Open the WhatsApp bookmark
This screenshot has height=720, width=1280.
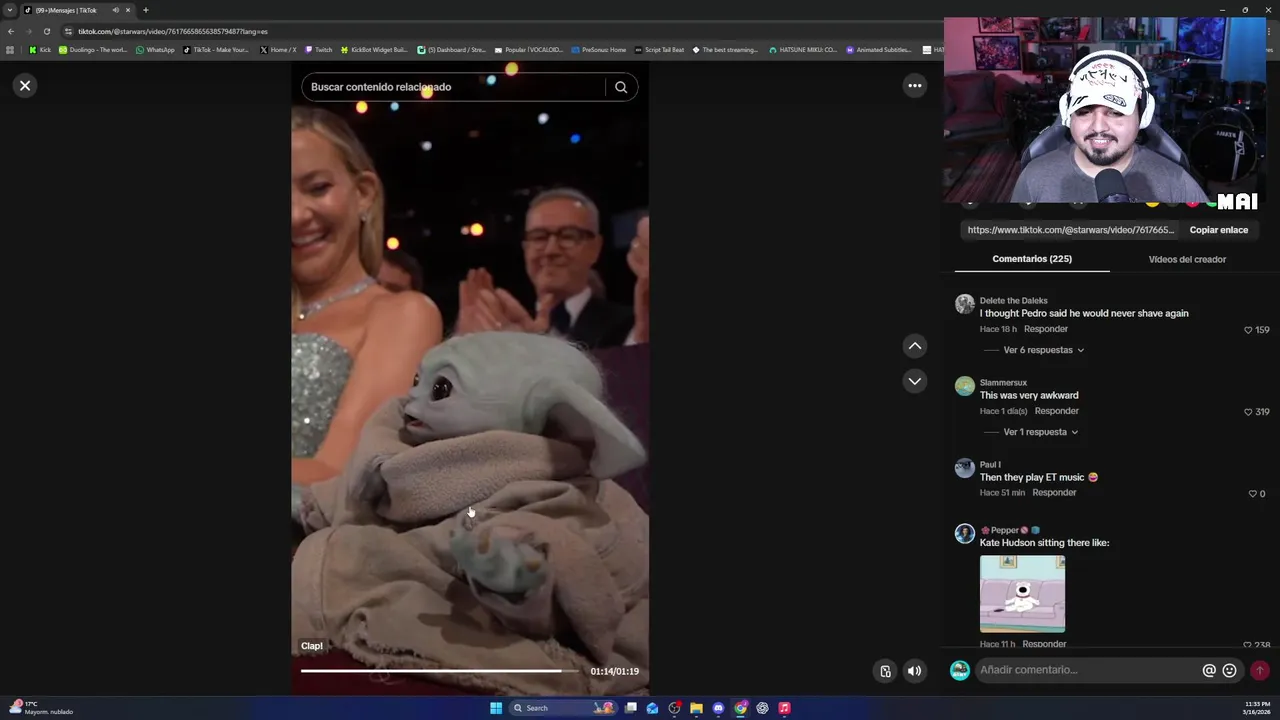(x=154, y=50)
